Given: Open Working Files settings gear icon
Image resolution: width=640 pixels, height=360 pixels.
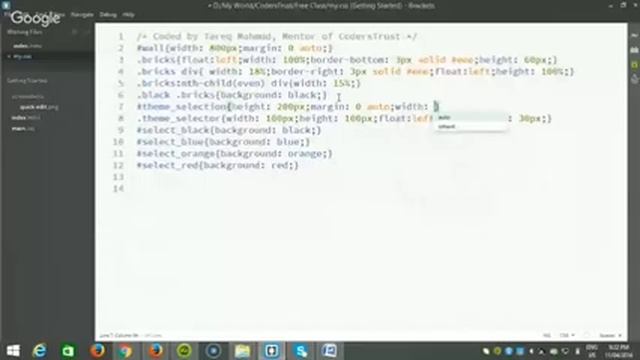Looking at the screenshot, I should [75, 32].
